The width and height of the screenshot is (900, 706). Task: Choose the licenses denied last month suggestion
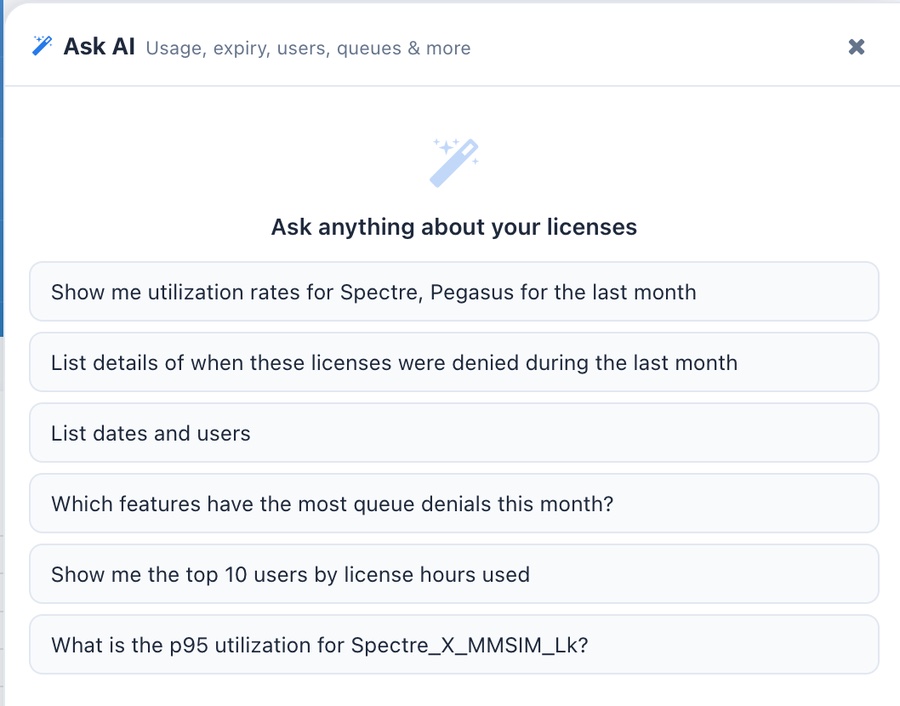pos(454,362)
